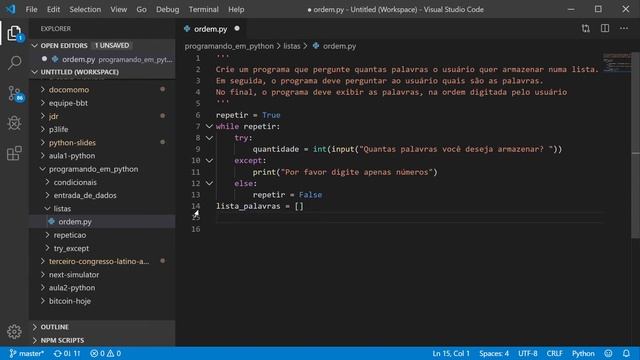
Task: Open the File menu
Action: click(31, 9)
